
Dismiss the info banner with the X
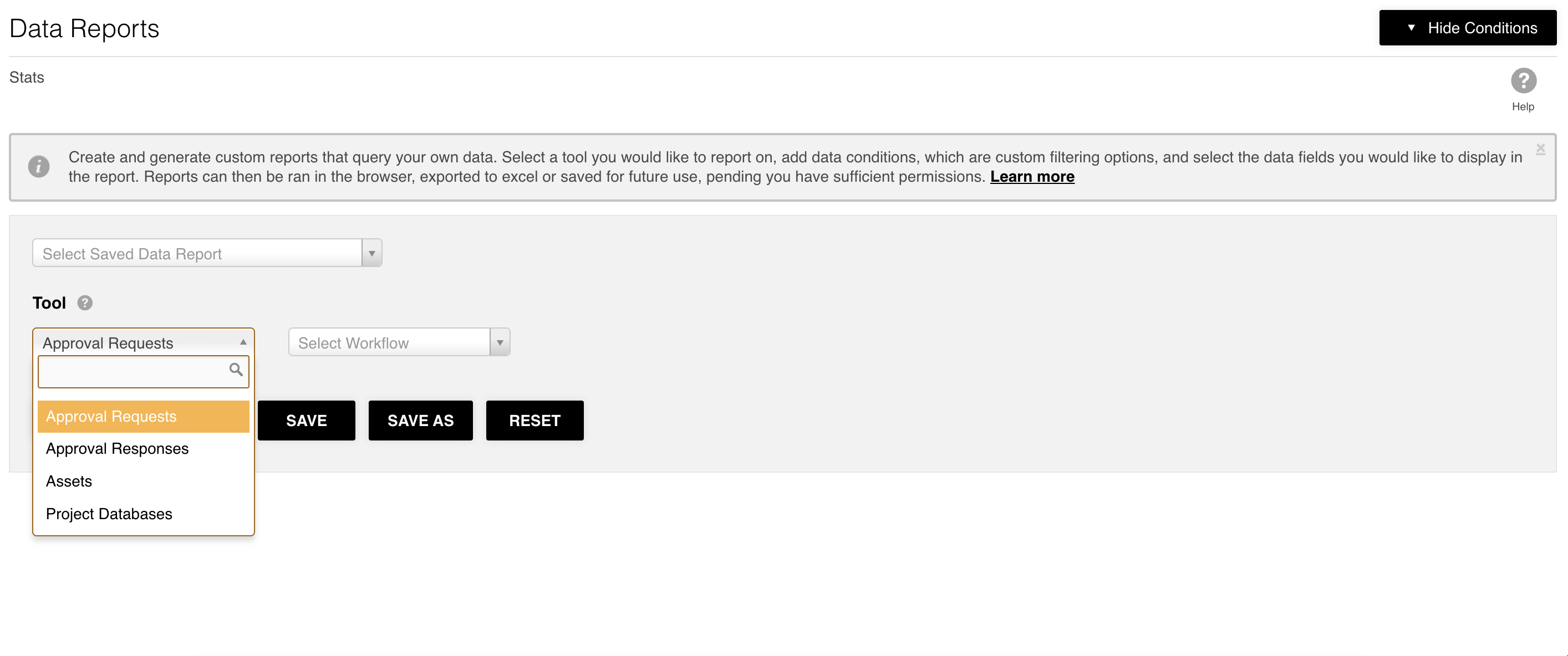click(x=1540, y=148)
